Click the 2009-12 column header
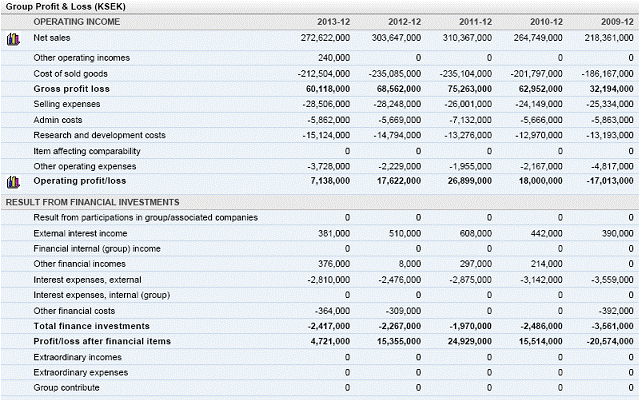This screenshot has width=642, height=401. tap(617, 21)
